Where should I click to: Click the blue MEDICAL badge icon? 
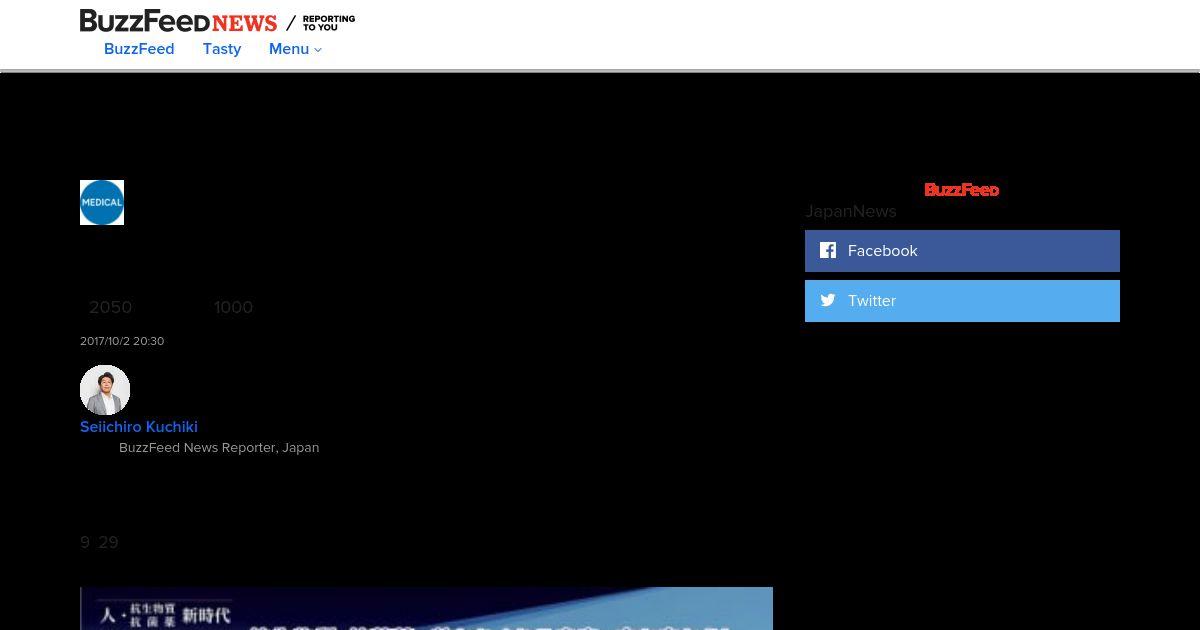pos(102,202)
